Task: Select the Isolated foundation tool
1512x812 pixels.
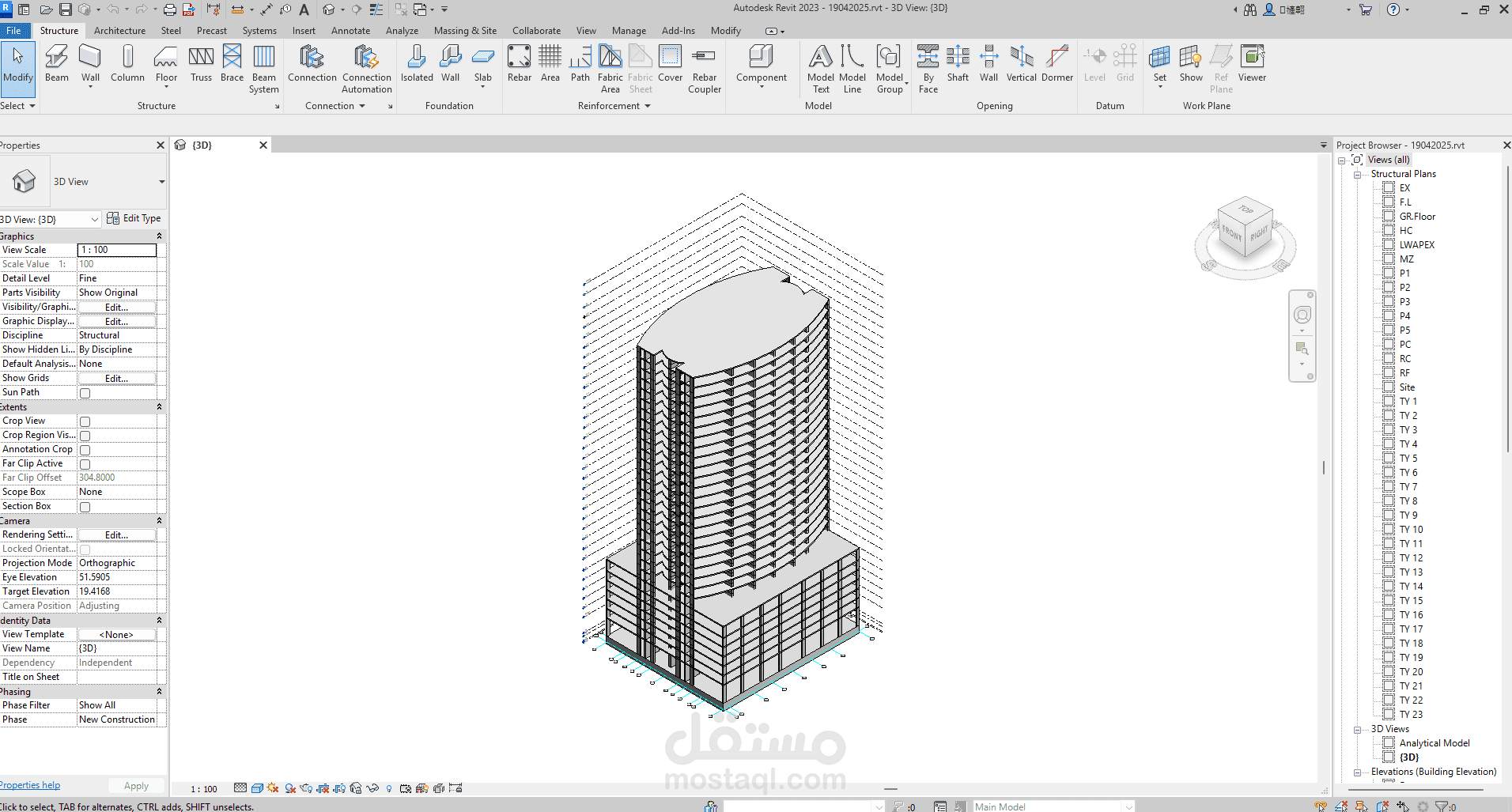Action: [x=417, y=63]
